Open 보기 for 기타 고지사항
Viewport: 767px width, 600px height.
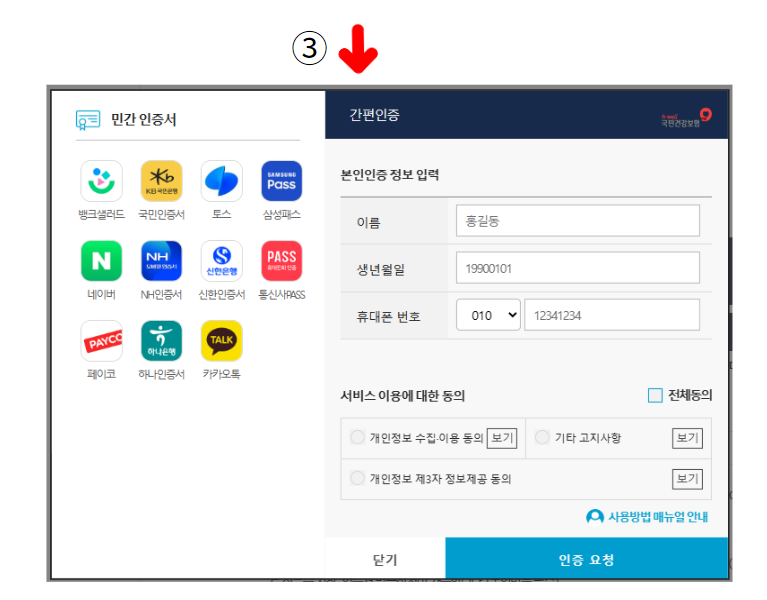(687, 438)
